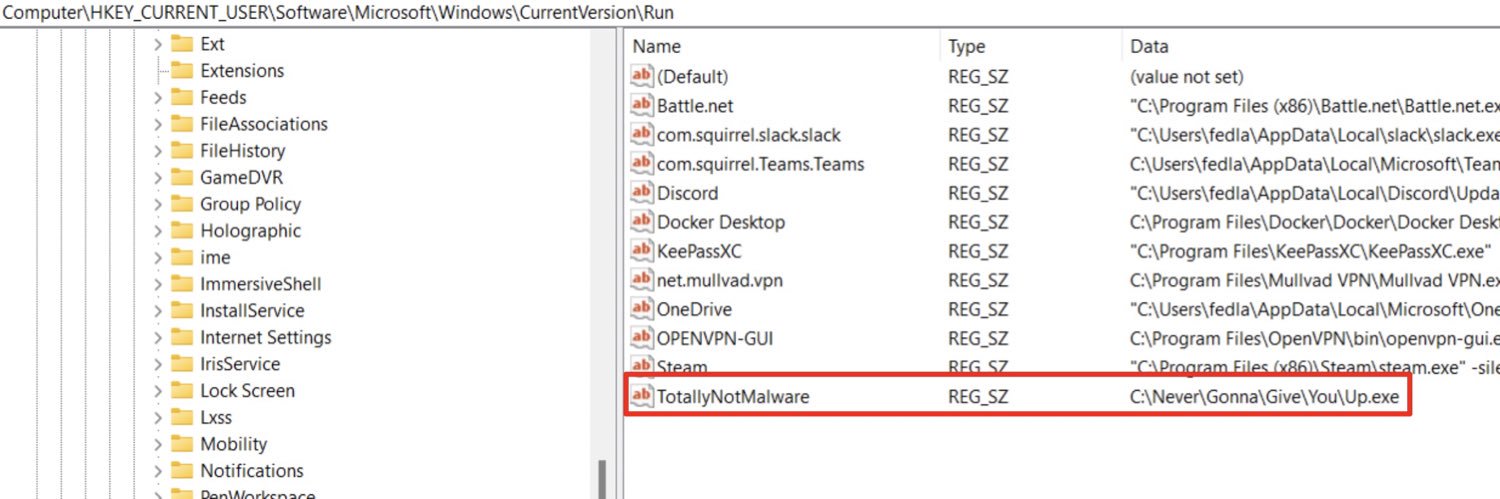Select the Lock Screen tree key
1500x499 pixels.
[247, 390]
